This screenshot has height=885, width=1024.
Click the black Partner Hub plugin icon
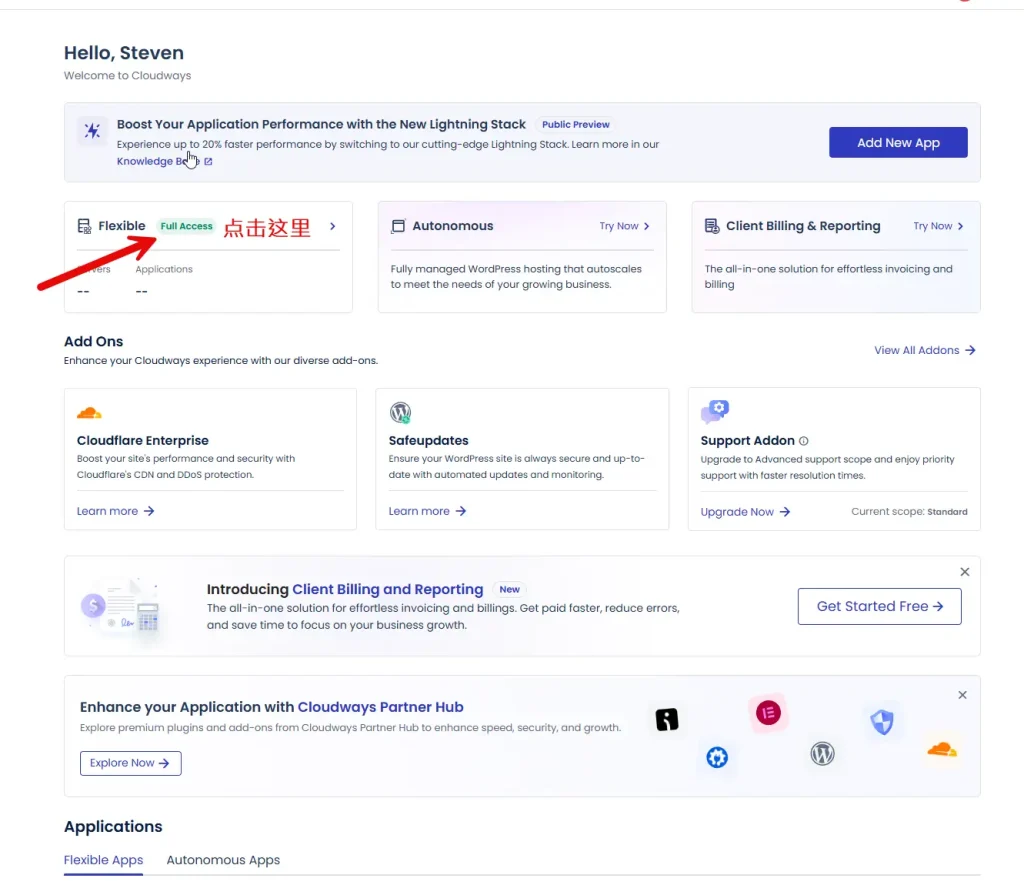667,720
